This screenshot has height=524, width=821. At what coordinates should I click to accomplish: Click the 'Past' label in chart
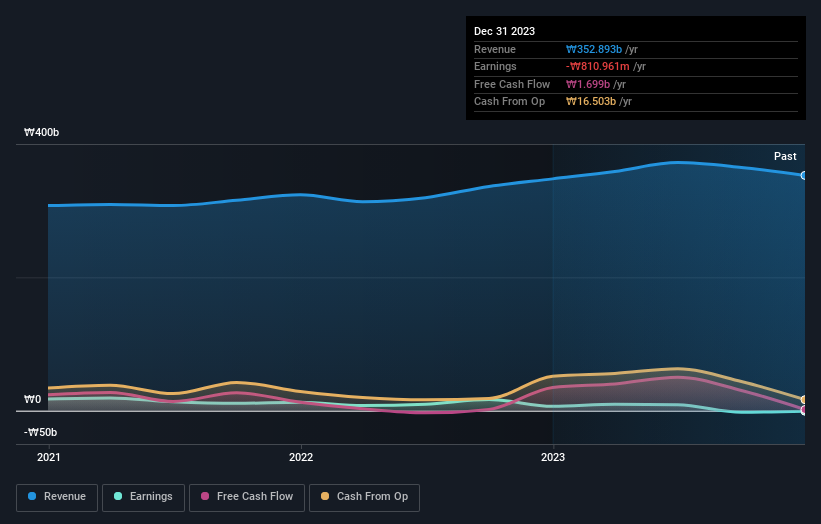(x=785, y=156)
